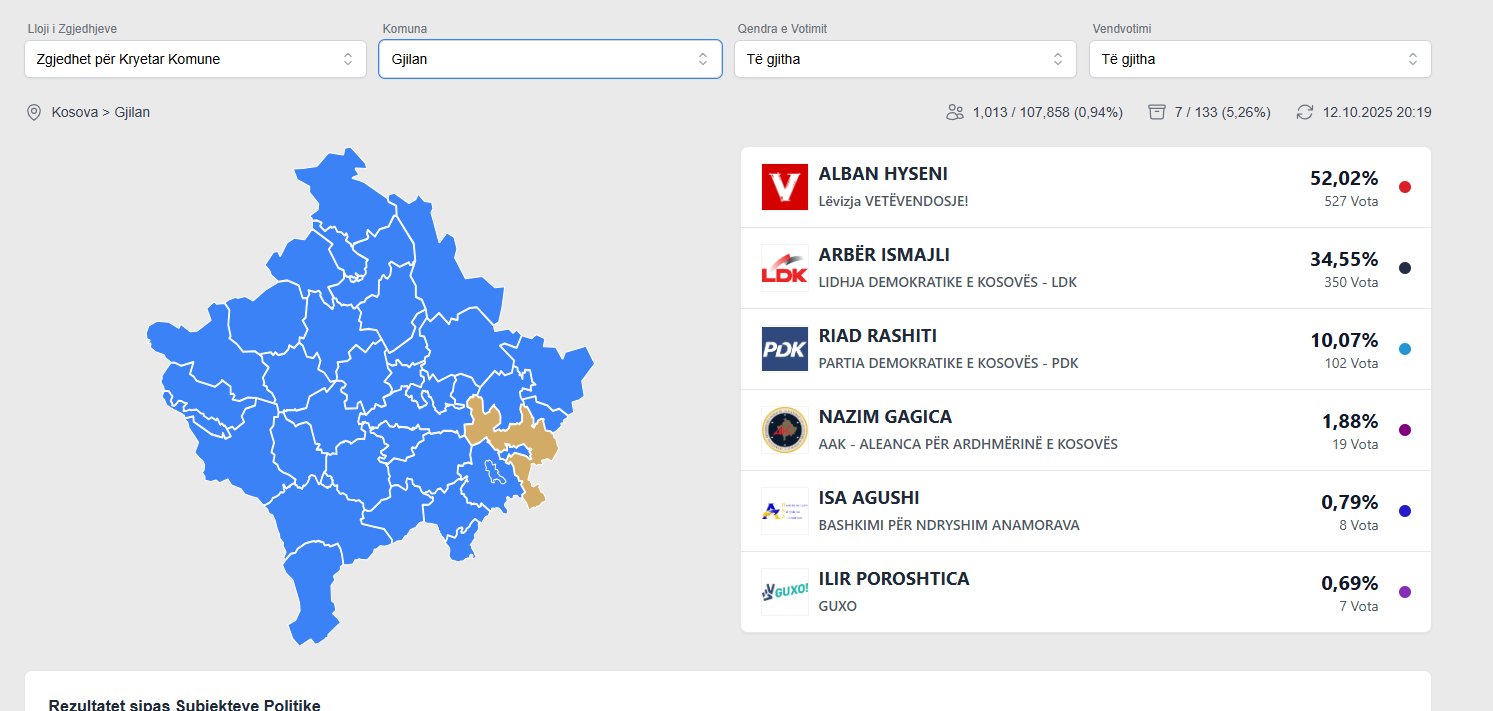Click the location pin icon
Viewport: 1493px width, 711px height.
pos(34,112)
